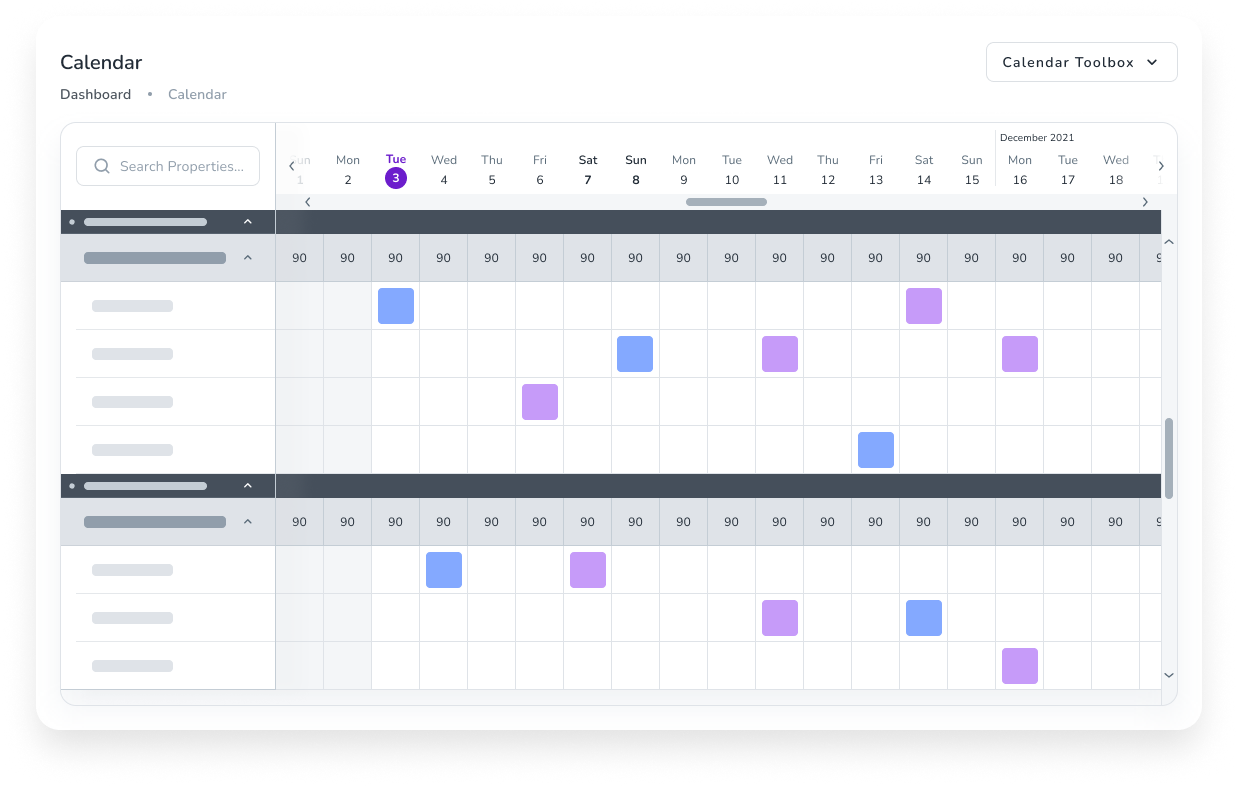Select the Fri 6 date header
Screen dimensions: 1238x786
click(x=540, y=170)
